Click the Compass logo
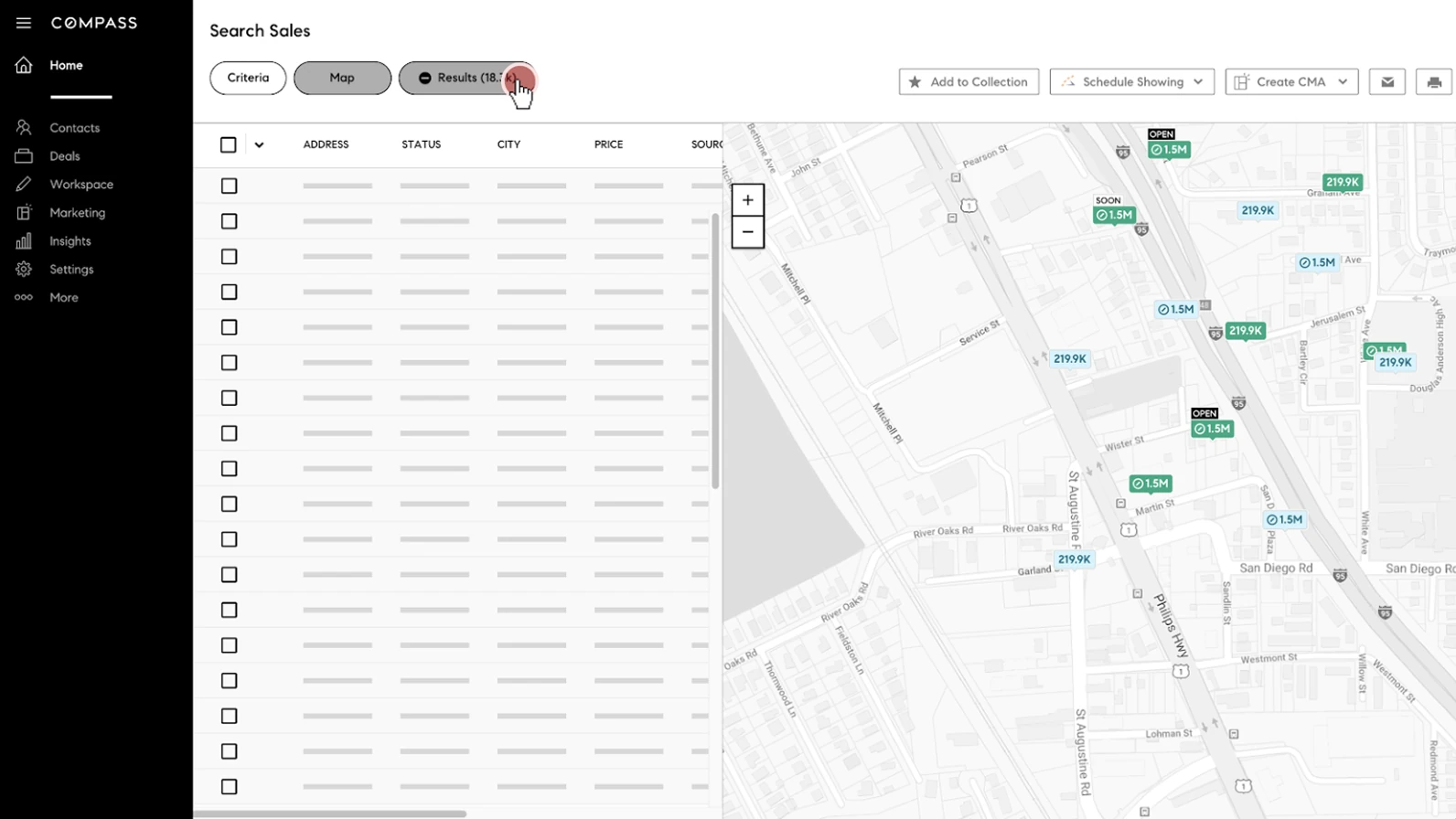 94,23
